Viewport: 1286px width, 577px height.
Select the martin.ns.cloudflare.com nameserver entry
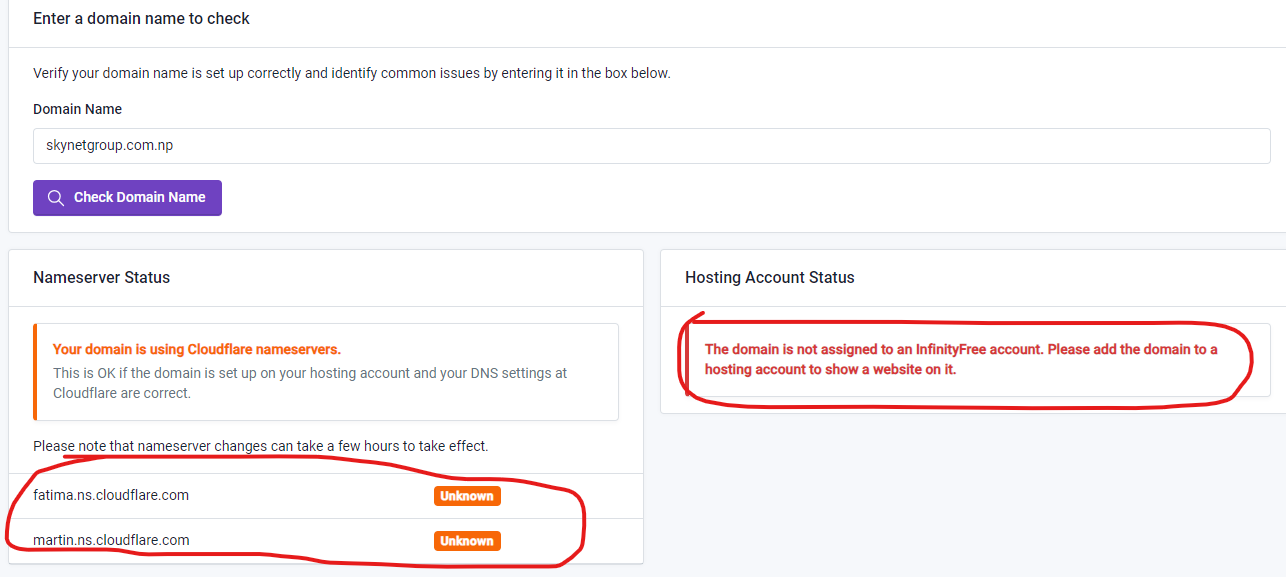point(111,540)
